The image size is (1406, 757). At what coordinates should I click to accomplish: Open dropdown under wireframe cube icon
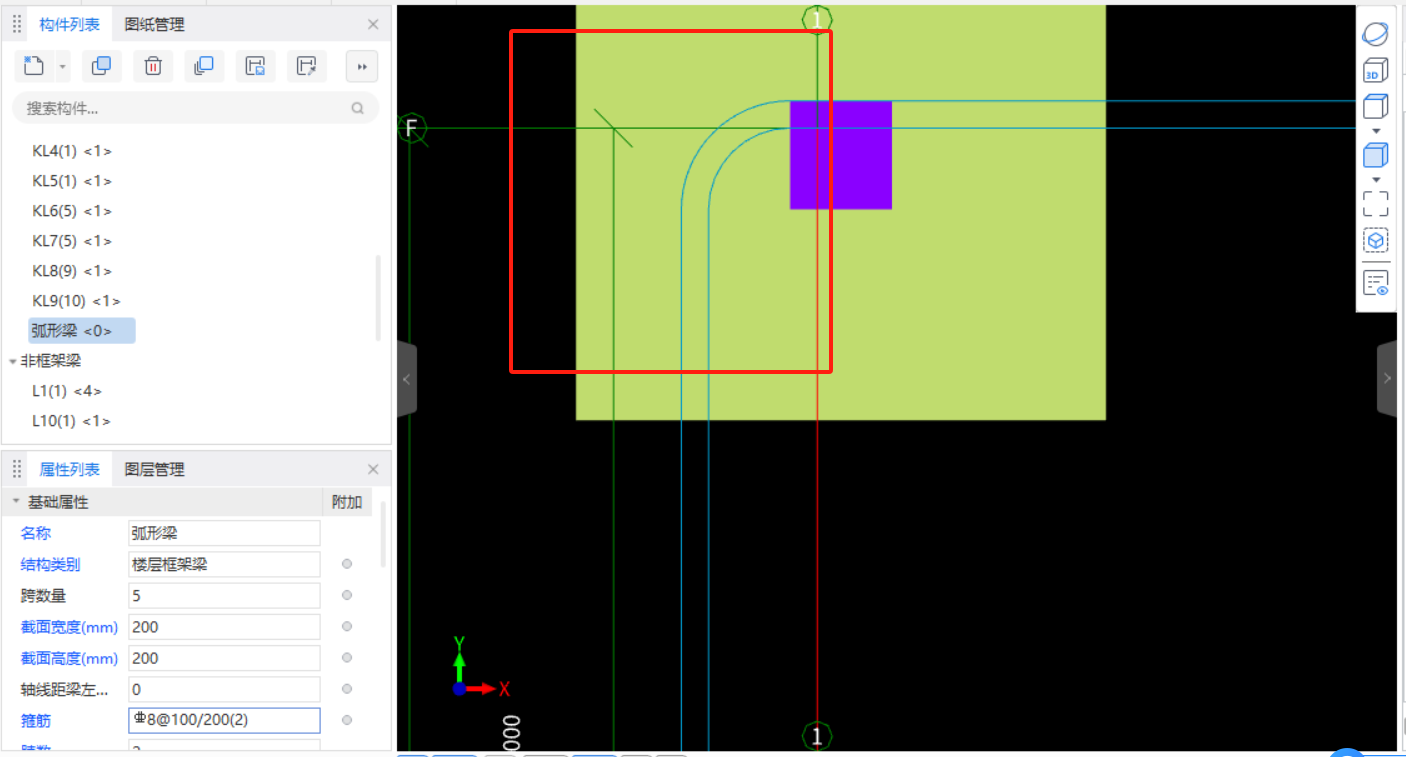pyautogui.click(x=1376, y=131)
